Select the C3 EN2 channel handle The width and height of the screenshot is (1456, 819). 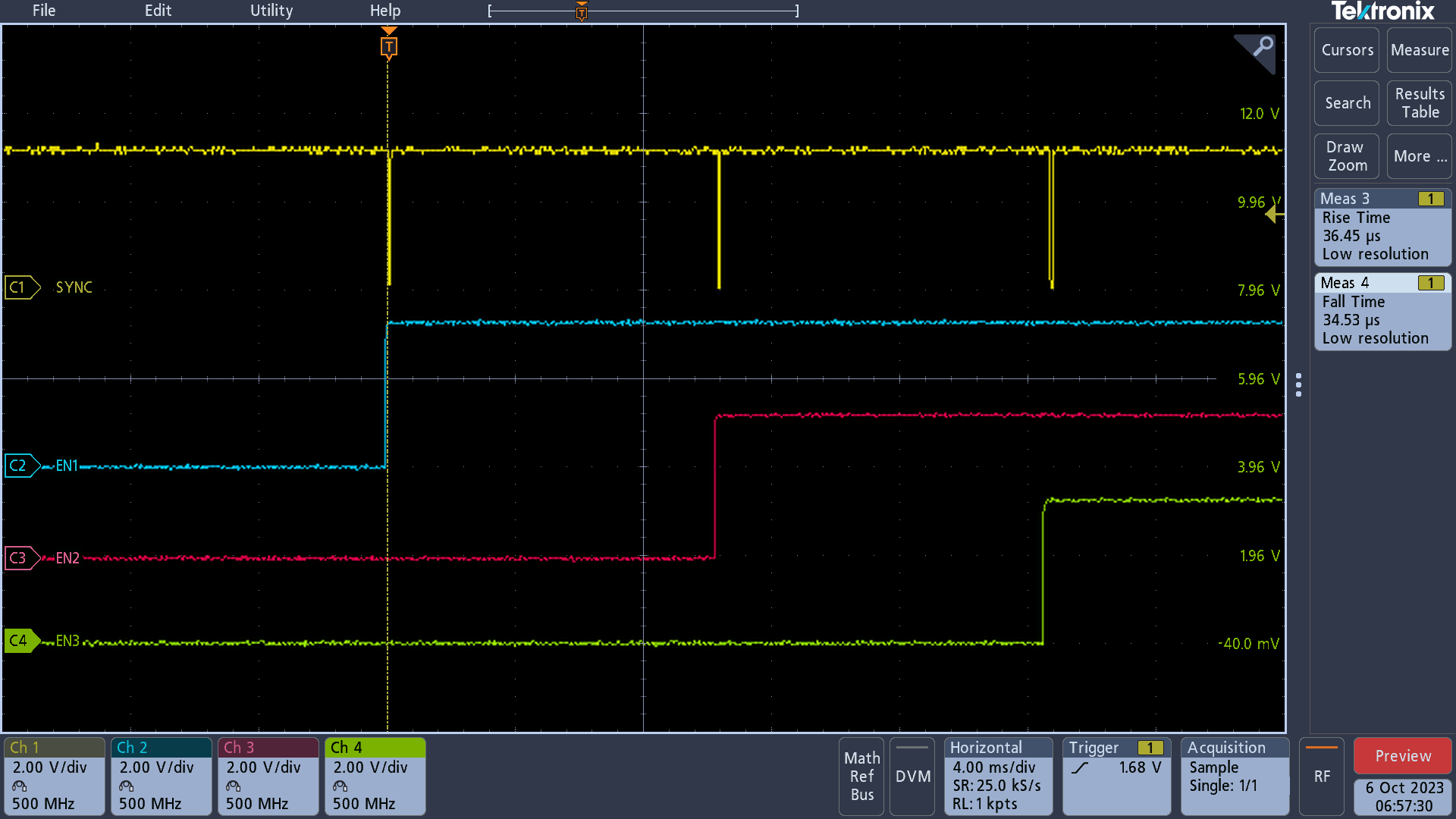coord(21,558)
